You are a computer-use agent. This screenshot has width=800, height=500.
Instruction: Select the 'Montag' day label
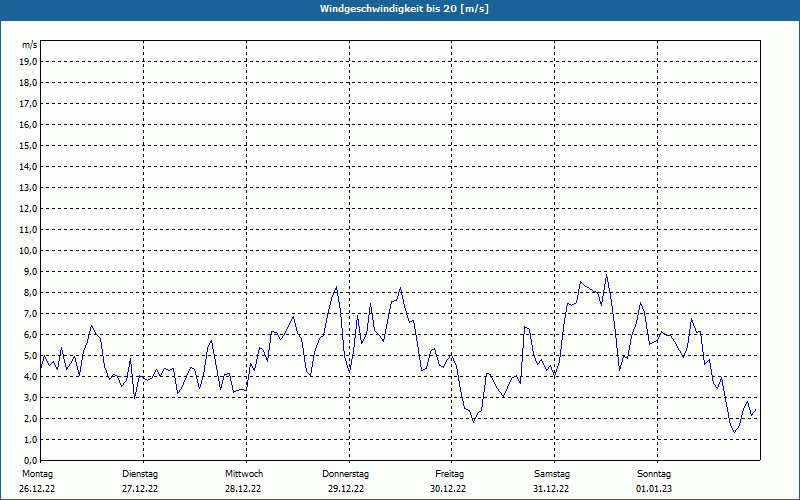37,474
